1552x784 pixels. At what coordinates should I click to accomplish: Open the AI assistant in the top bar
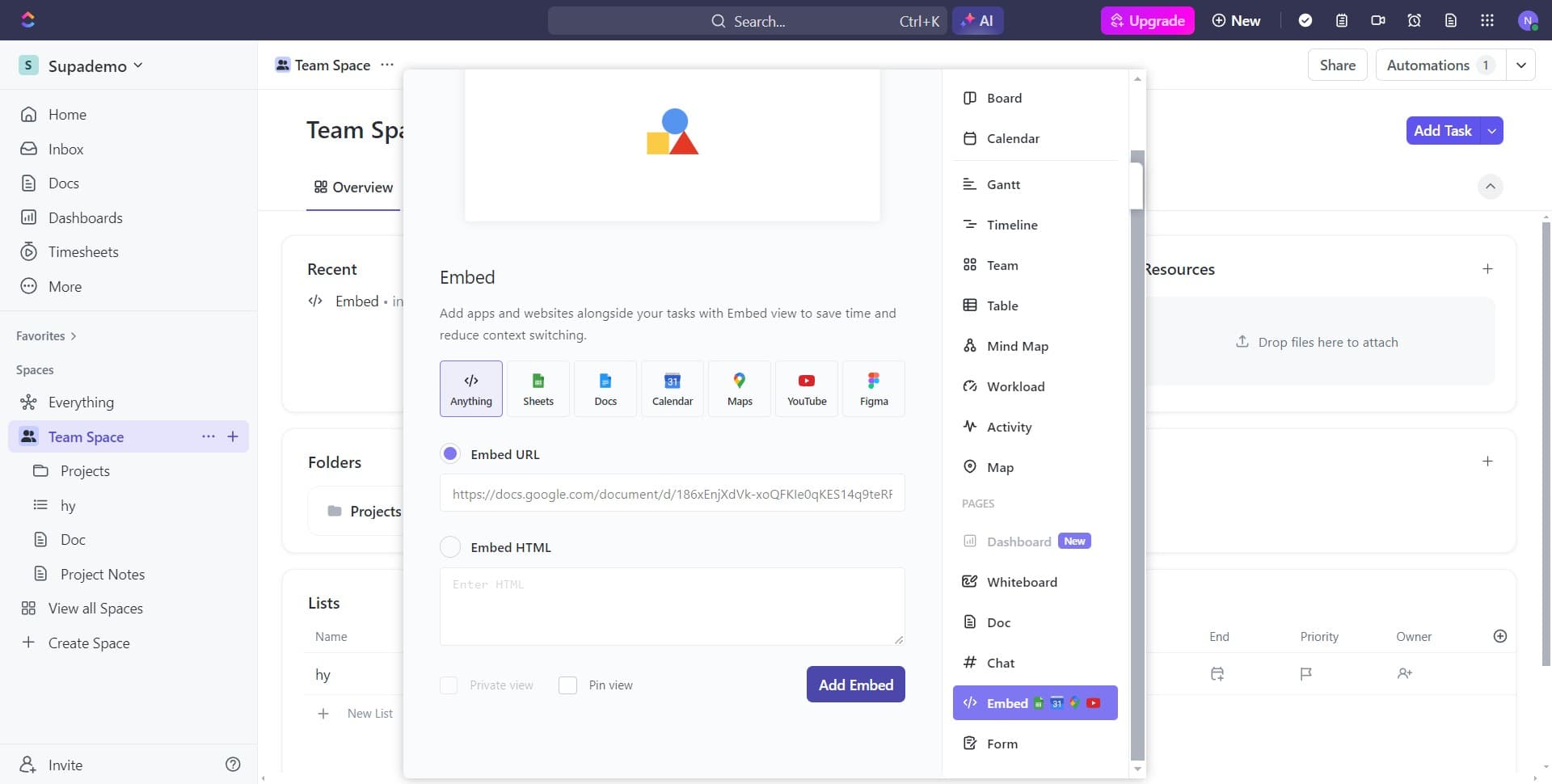coord(978,20)
